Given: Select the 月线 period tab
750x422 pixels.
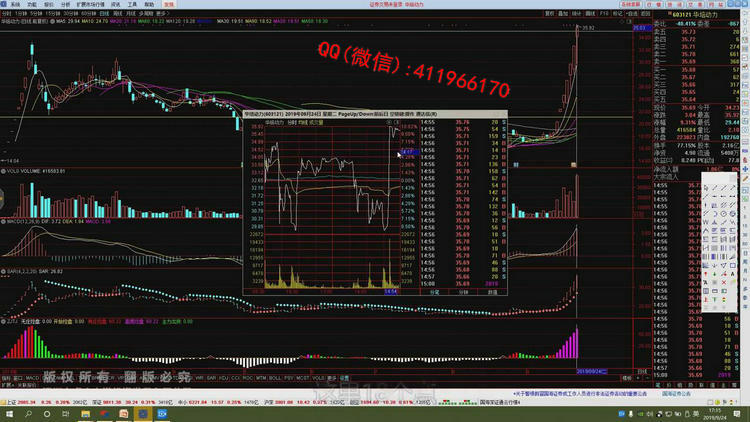Looking at the screenshot, I should coord(131,13).
